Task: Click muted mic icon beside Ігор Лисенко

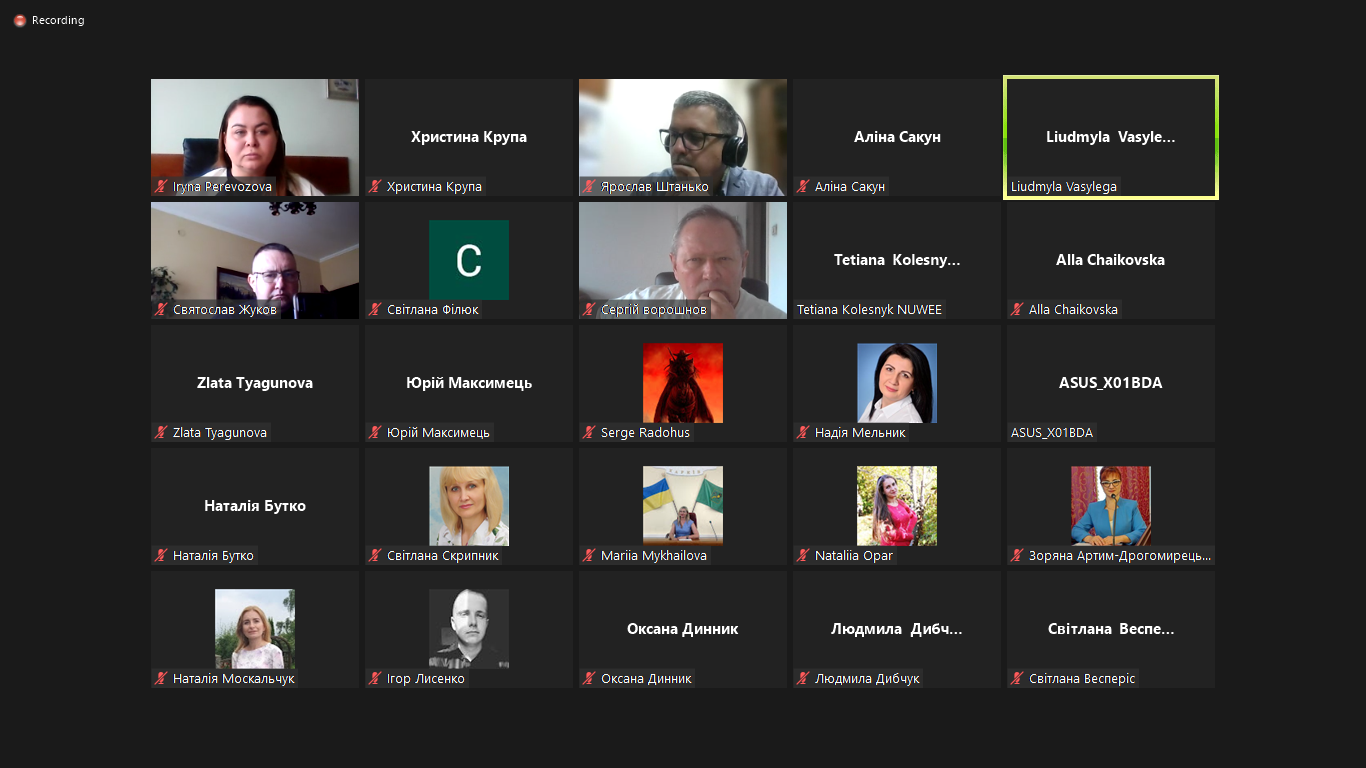Action: click(x=375, y=679)
